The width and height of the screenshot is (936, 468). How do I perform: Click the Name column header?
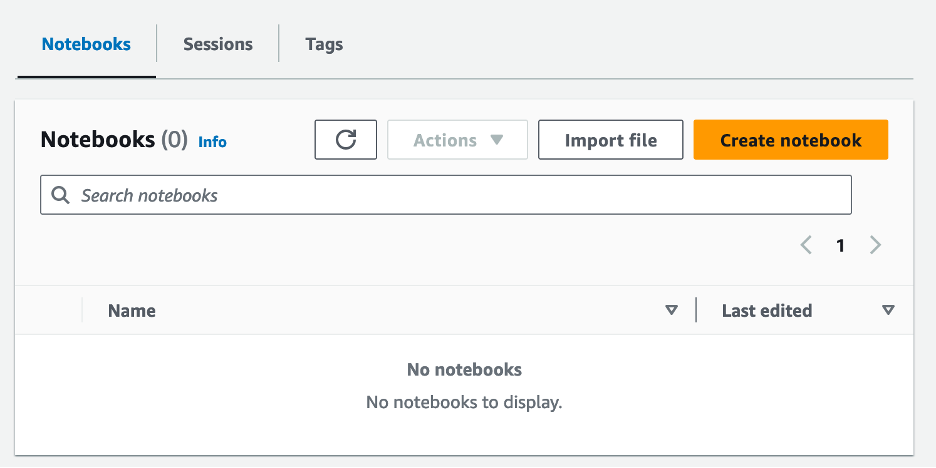pyautogui.click(x=132, y=311)
